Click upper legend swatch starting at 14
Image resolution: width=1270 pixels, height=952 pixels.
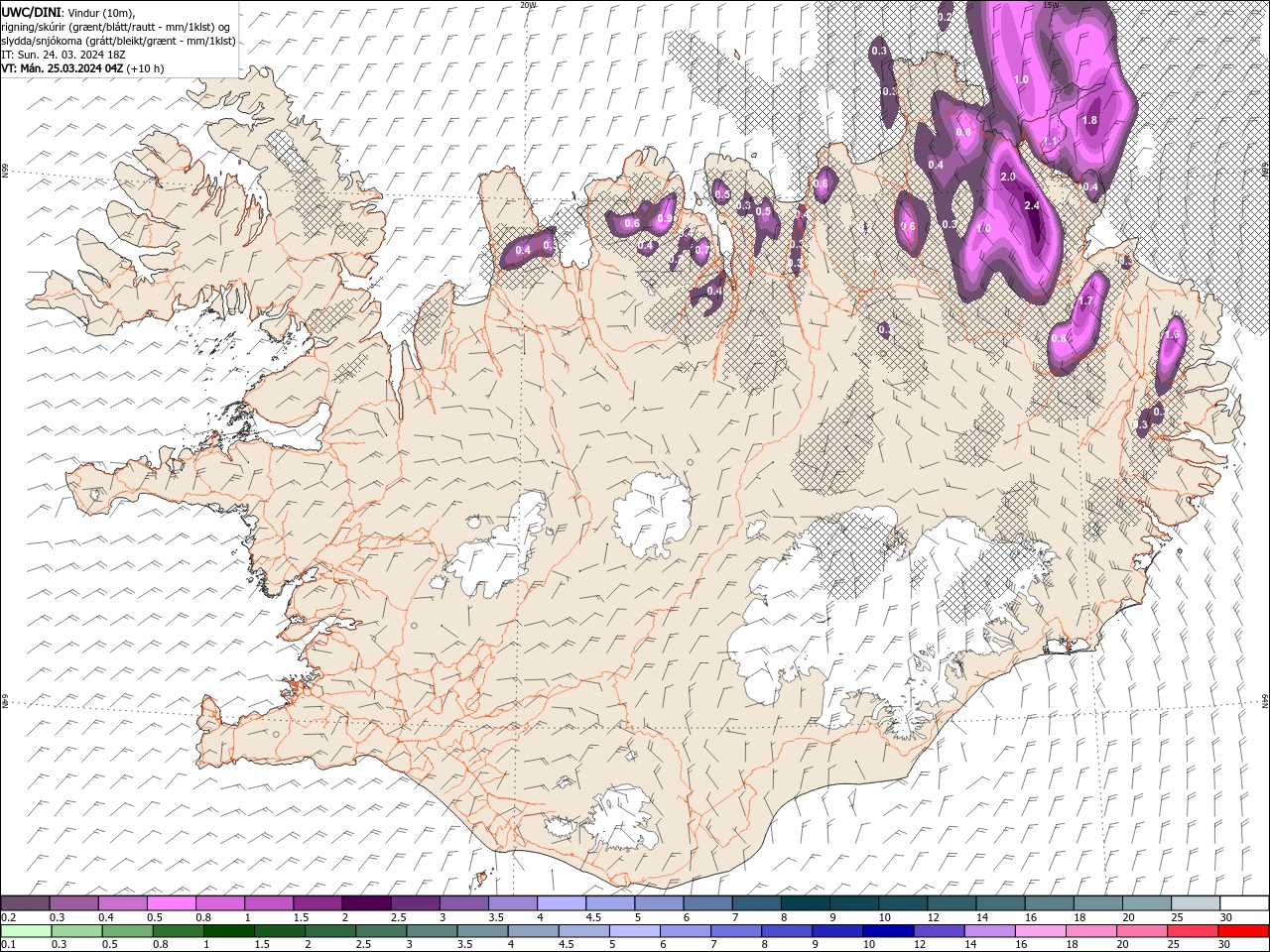pos(1000,903)
